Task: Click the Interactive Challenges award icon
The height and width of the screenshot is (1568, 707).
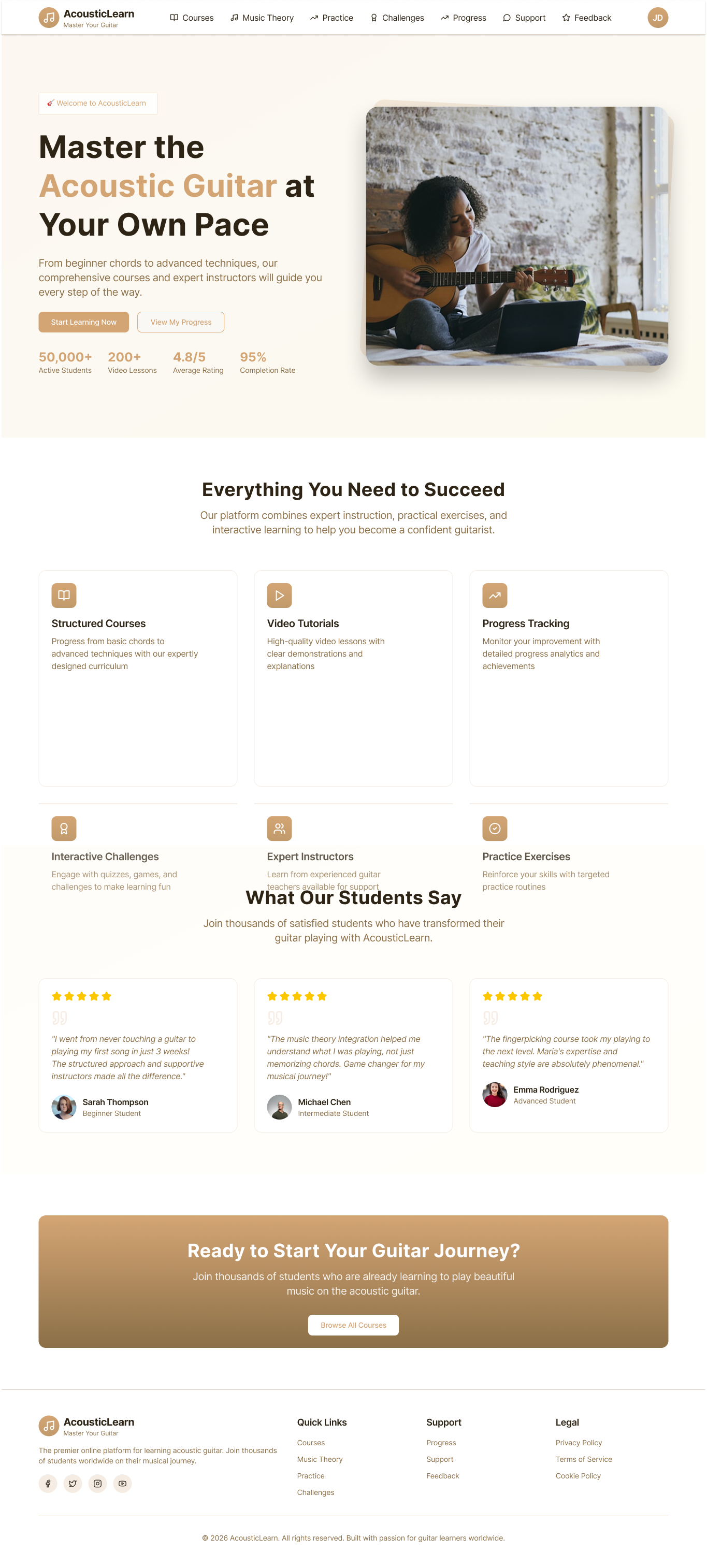Action: click(64, 829)
